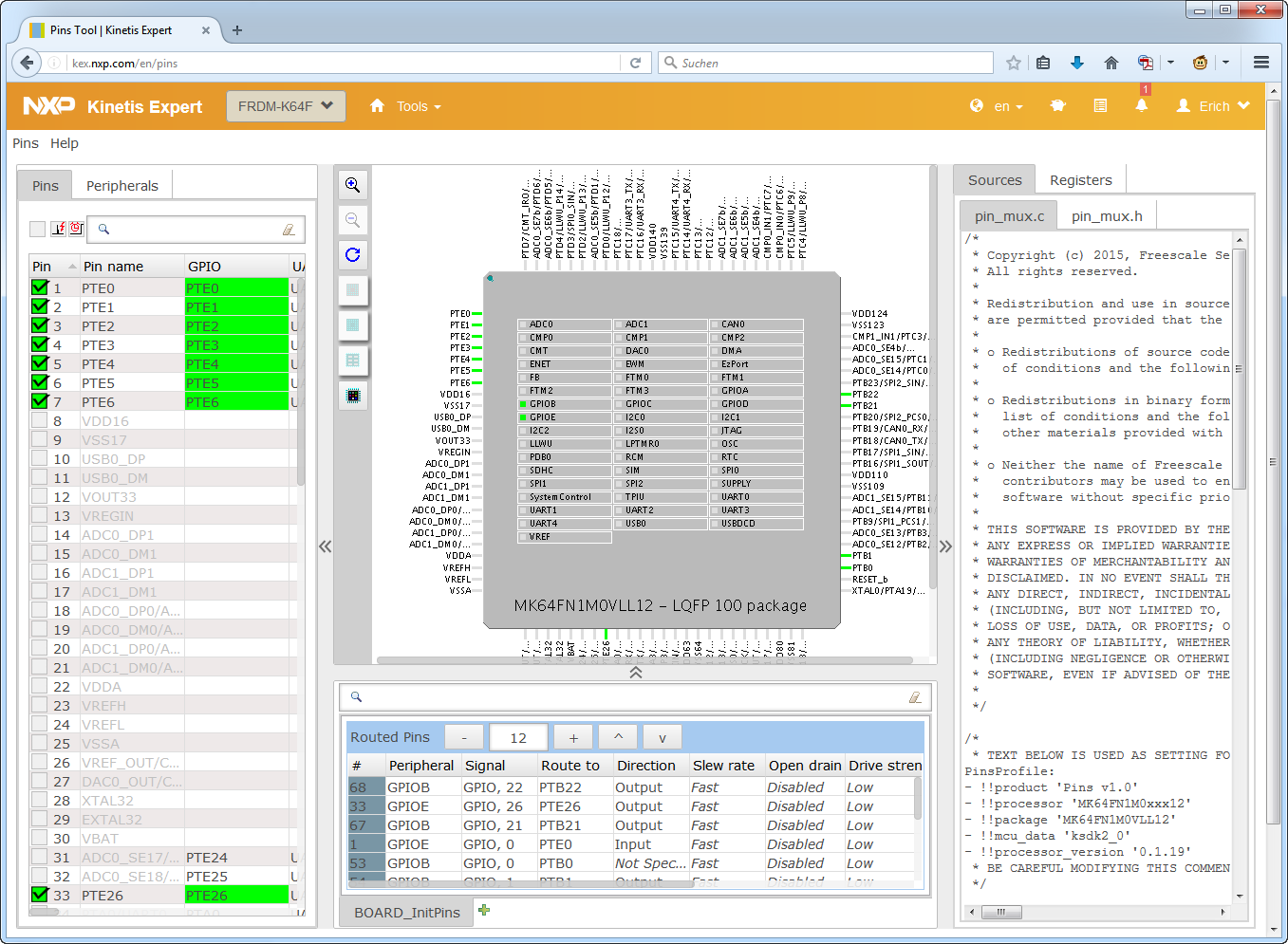Open the notifications bell icon

pos(1141,106)
